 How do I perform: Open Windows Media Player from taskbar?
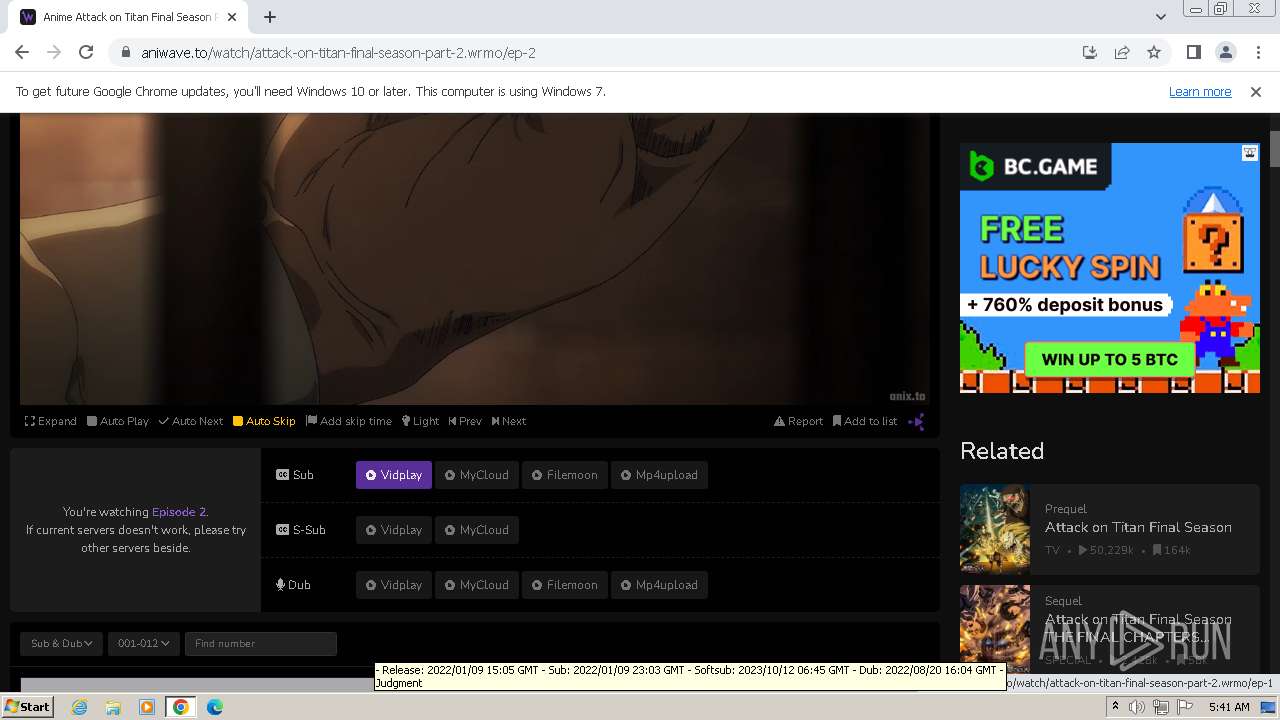pos(146,707)
